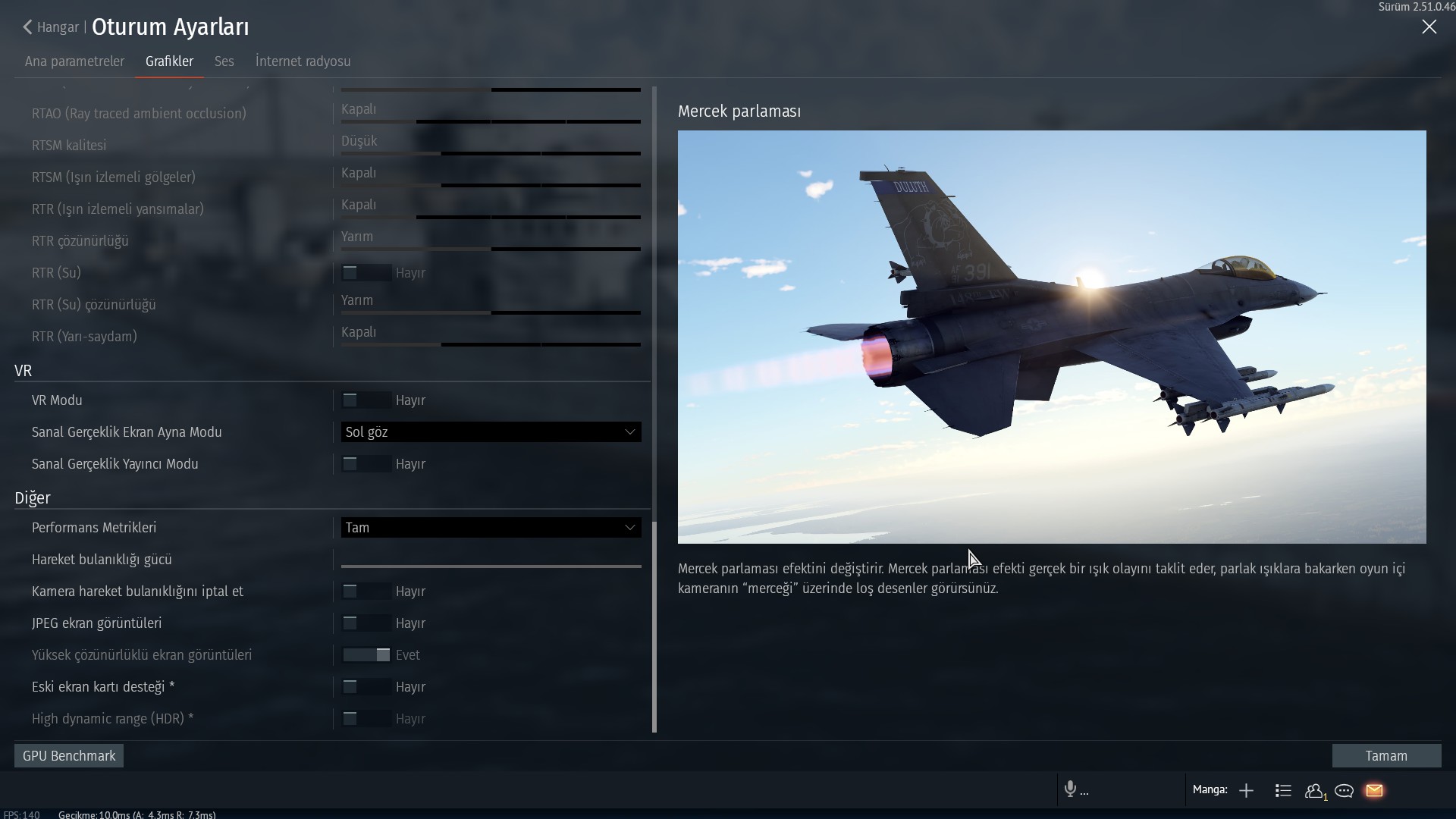Click the GPU Benchmark button

(69, 756)
